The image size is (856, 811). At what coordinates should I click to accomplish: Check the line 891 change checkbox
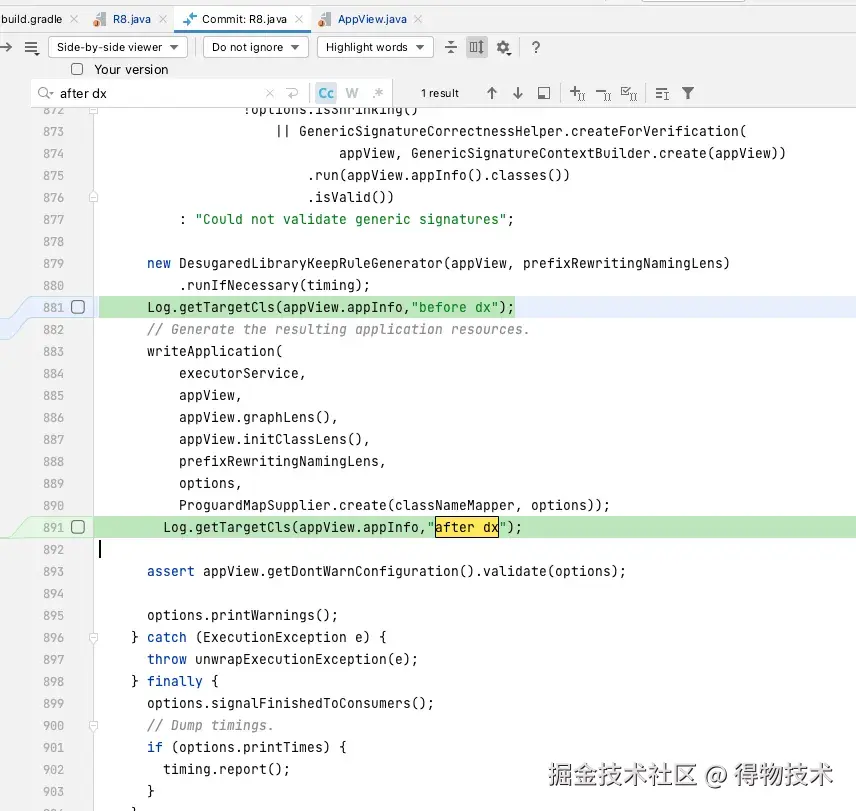(78, 527)
